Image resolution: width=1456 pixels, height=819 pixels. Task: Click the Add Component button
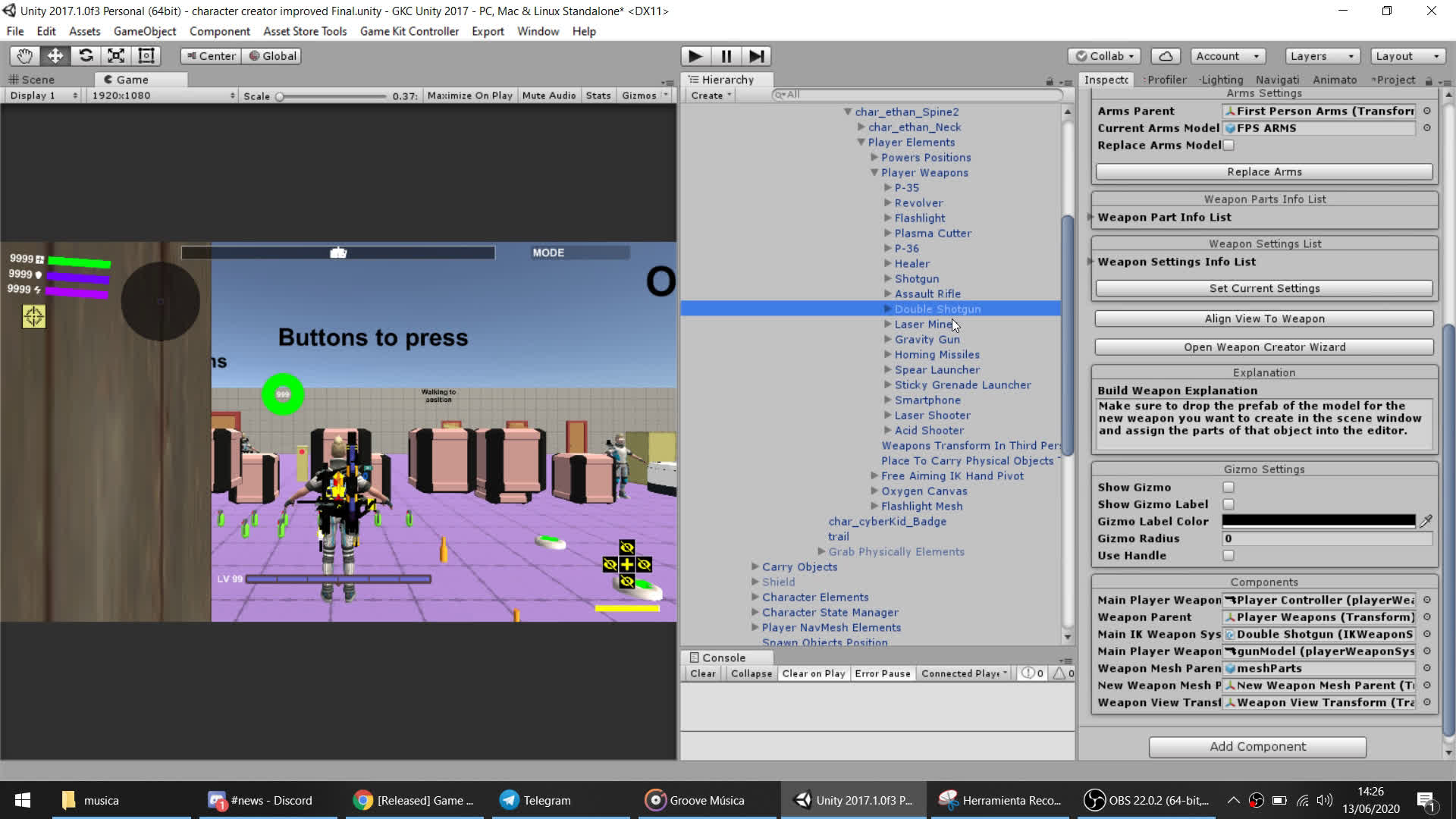pos(1257,746)
